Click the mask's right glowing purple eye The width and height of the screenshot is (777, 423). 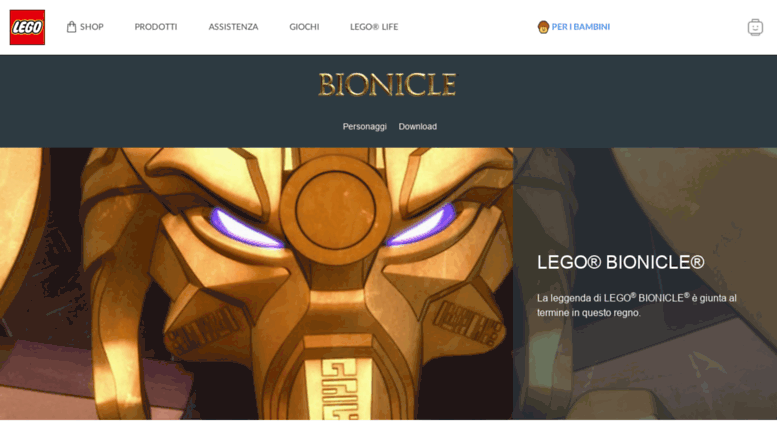pos(421,226)
